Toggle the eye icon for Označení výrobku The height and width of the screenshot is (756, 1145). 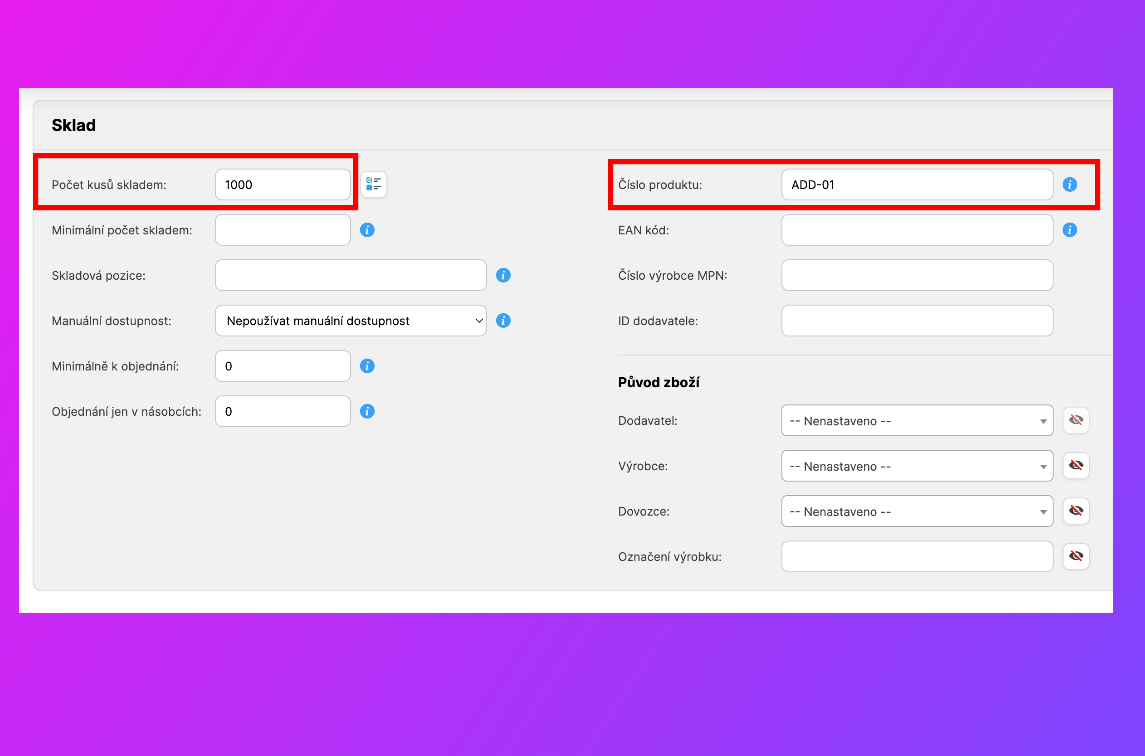tap(1076, 556)
